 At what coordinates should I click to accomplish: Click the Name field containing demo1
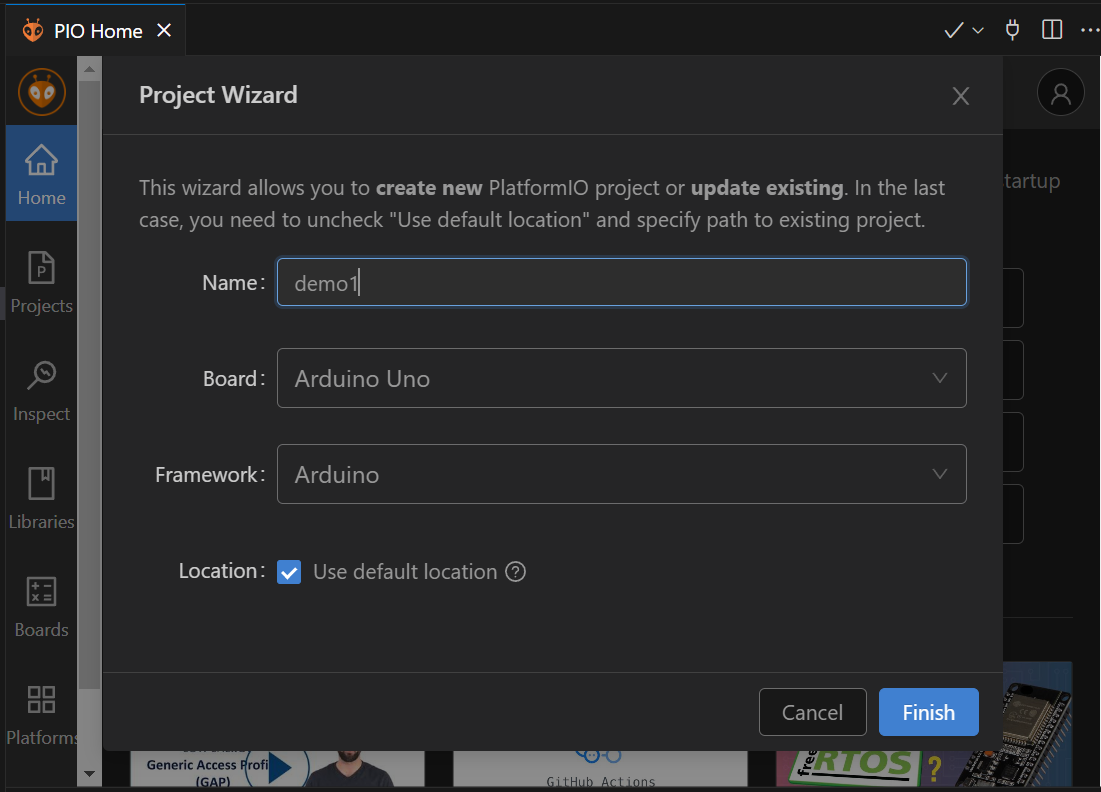(x=621, y=282)
